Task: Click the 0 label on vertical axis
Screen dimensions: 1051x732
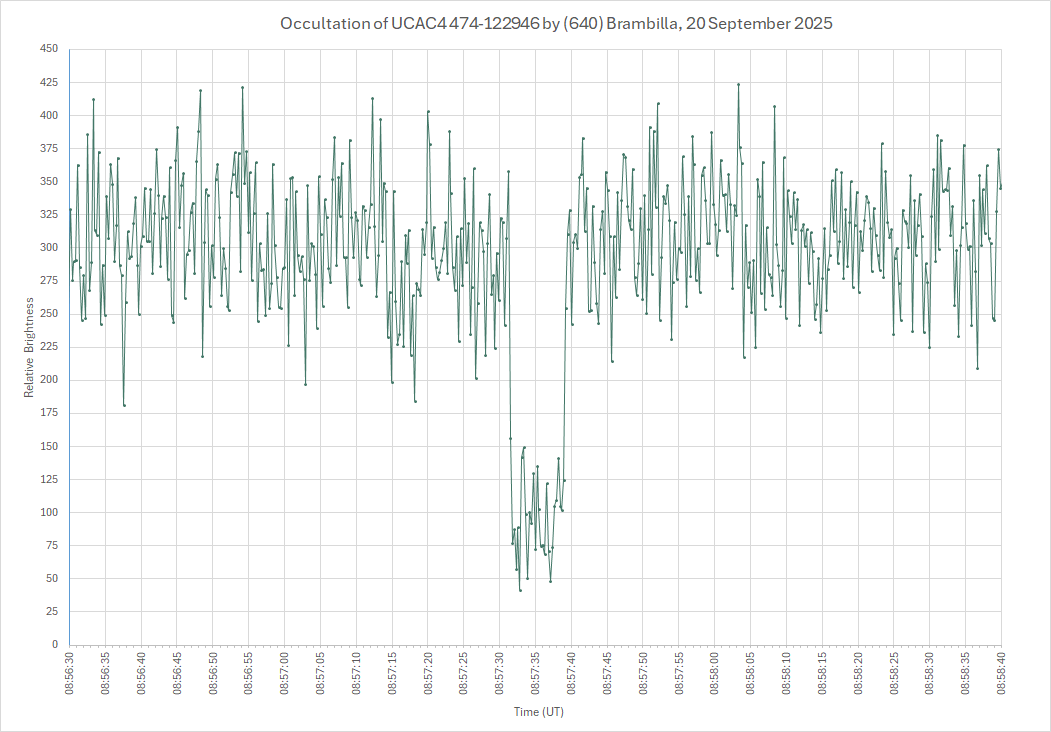Action: click(x=55, y=645)
